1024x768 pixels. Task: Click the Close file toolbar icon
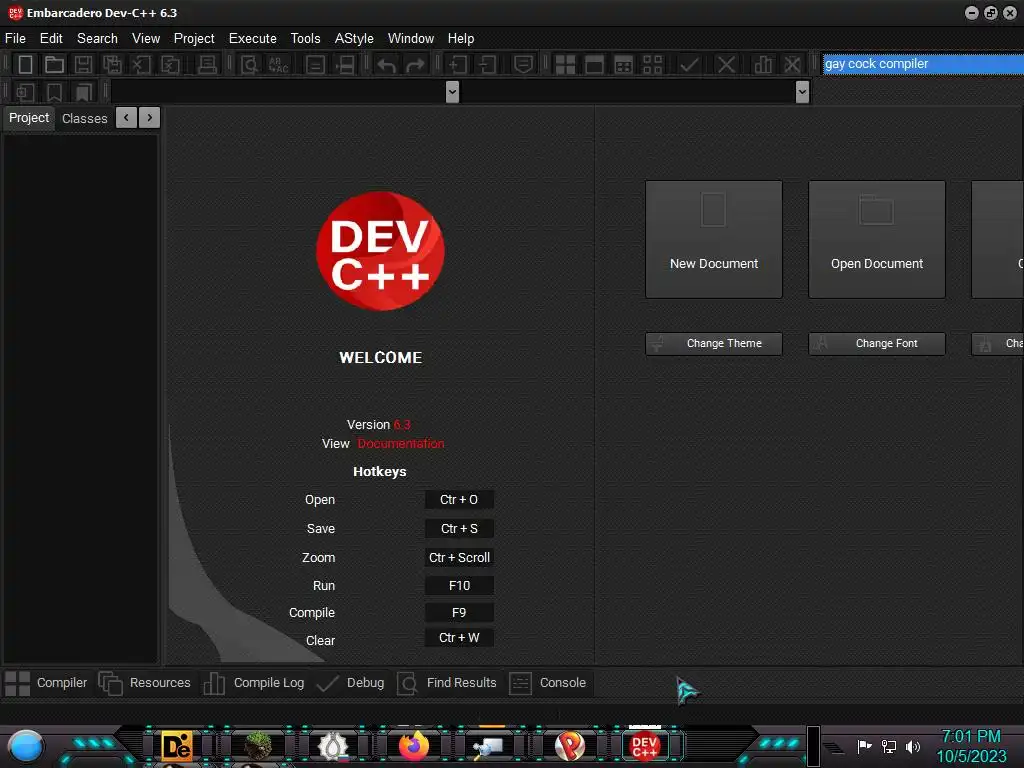[x=141, y=64]
